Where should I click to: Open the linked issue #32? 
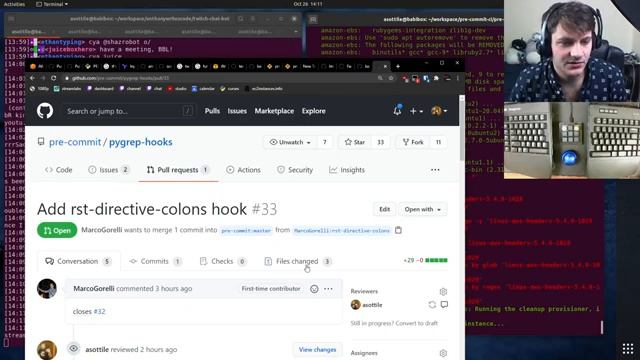(99, 311)
